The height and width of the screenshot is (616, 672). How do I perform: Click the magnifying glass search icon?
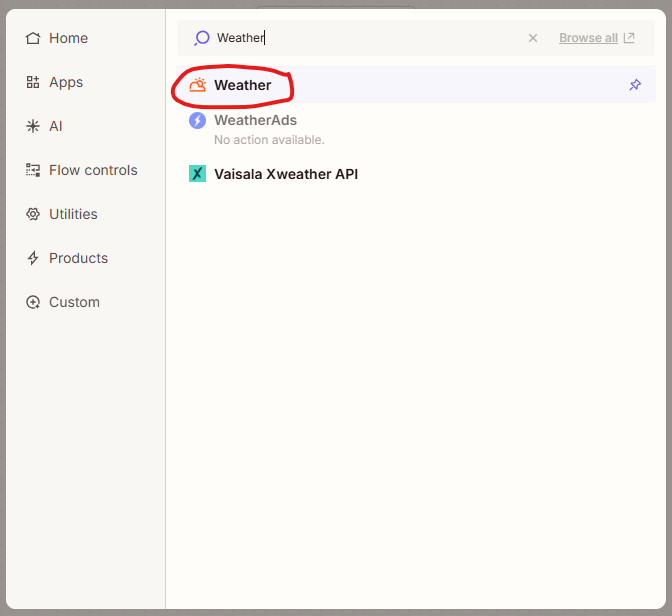202,38
